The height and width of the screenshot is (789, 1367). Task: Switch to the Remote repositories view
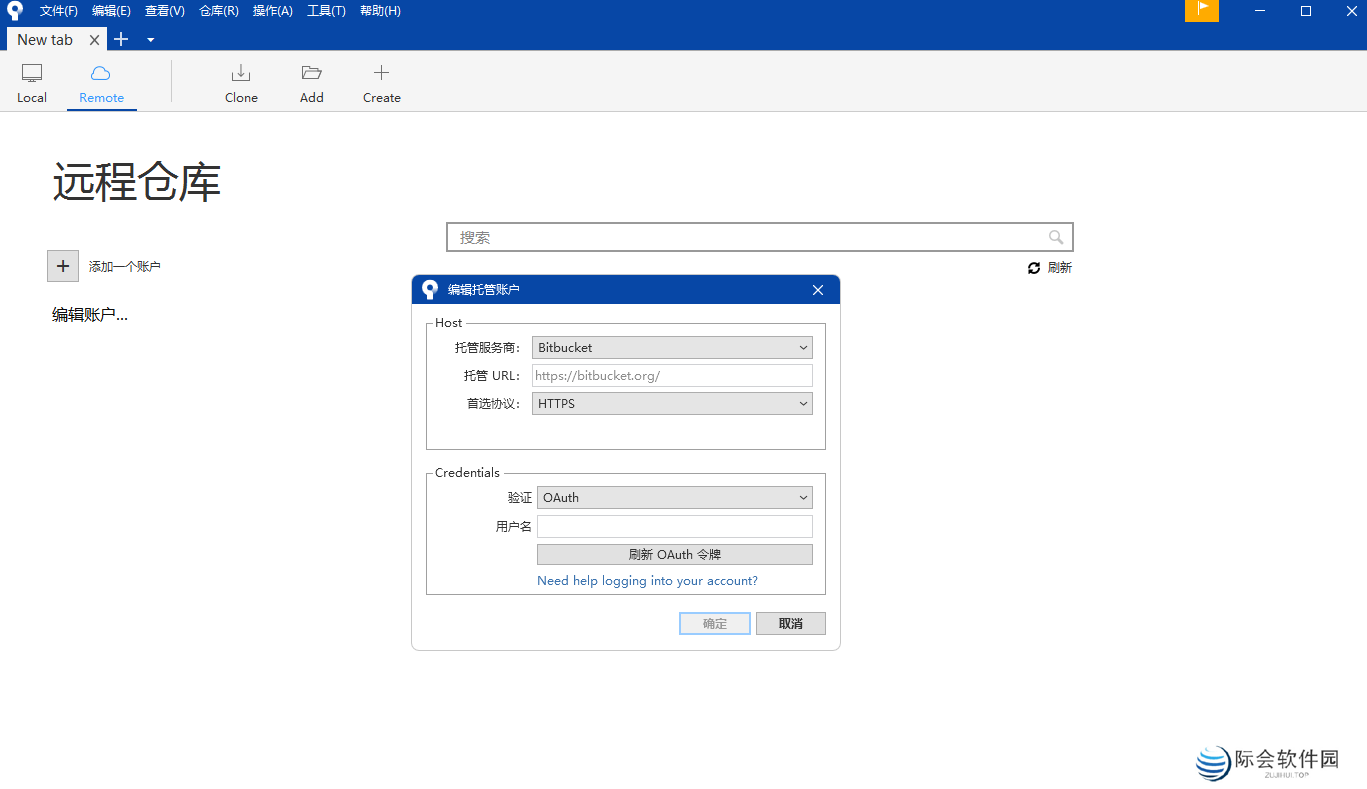coord(101,82)
